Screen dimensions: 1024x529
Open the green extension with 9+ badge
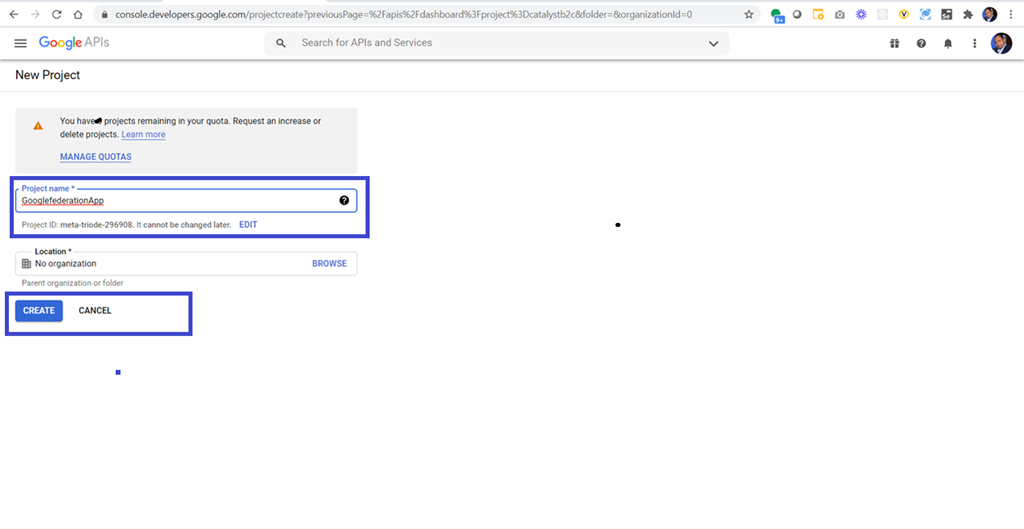776,15
